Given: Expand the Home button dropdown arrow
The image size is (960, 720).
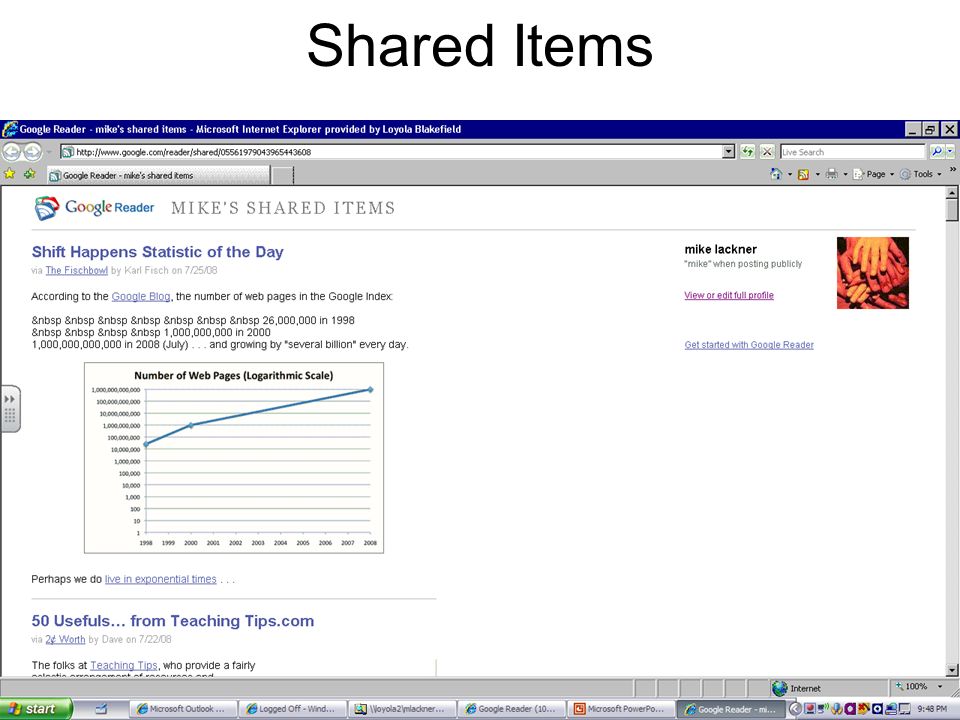Looking at the screenshot, I should coord(789,174).
